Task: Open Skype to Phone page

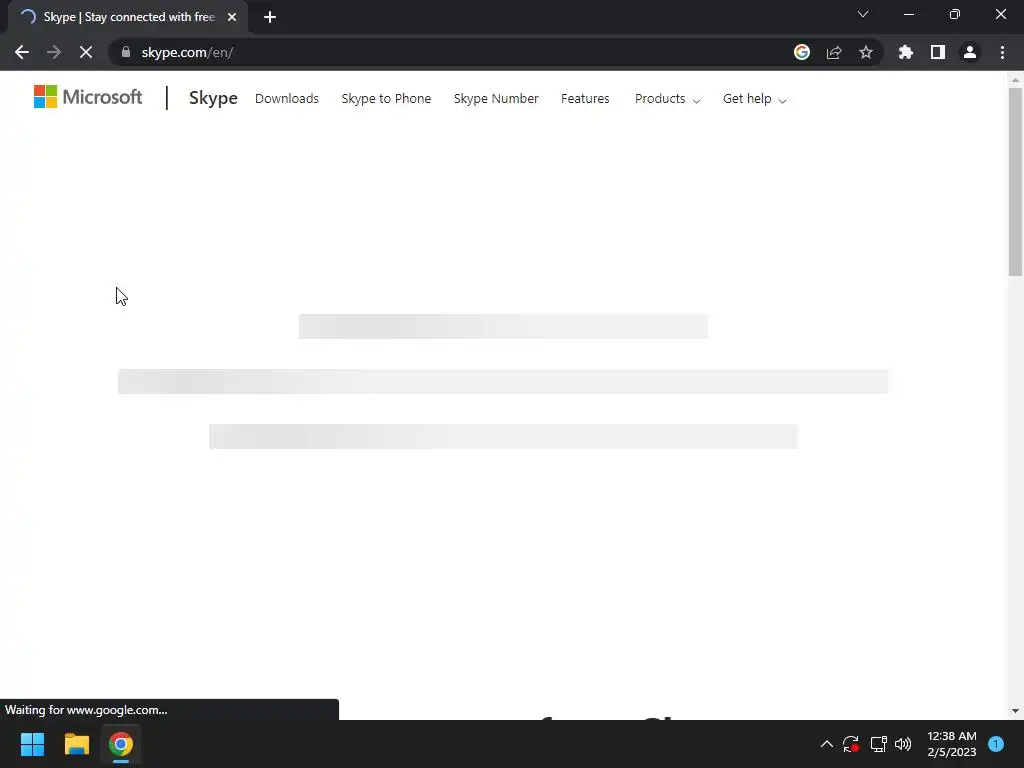Action: click(386, 99)
